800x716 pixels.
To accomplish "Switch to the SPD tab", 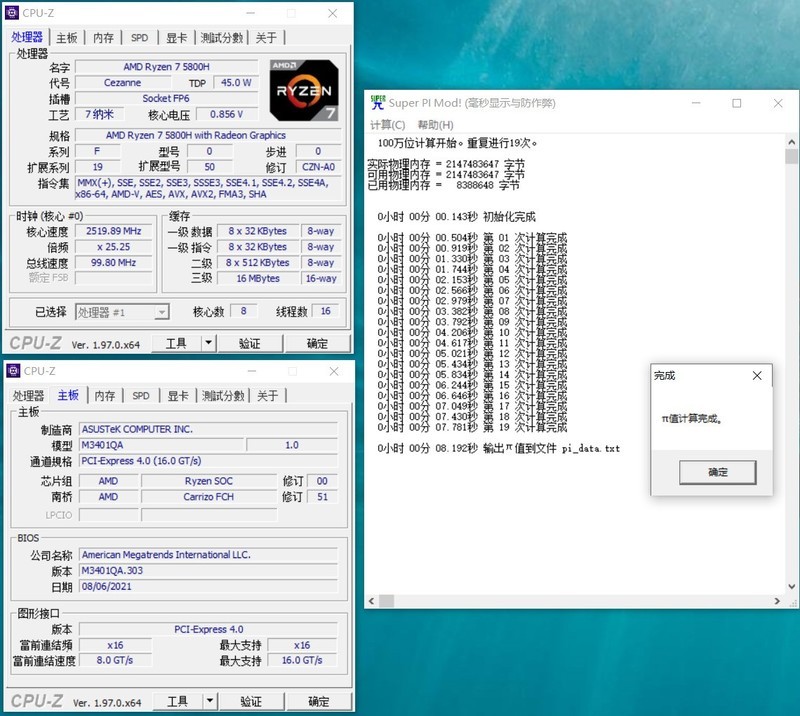I will 140,38.
